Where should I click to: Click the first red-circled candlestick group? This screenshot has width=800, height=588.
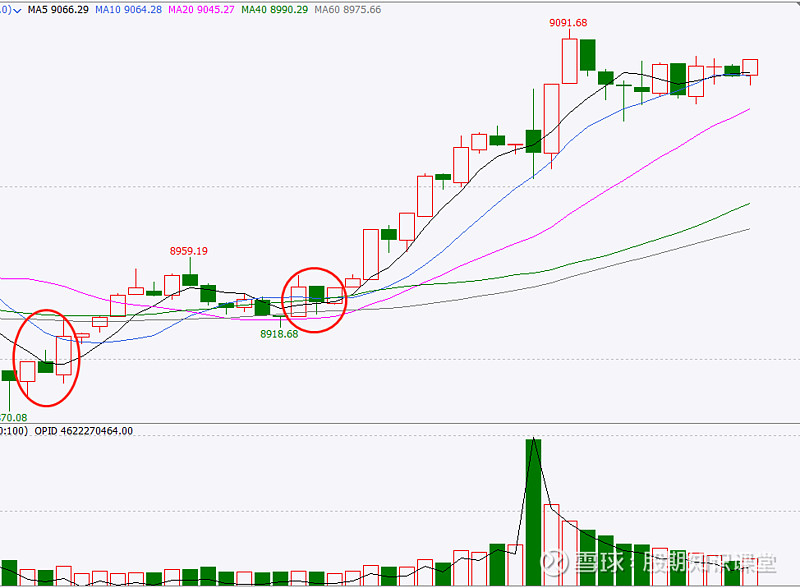click(x=45, y=358)
